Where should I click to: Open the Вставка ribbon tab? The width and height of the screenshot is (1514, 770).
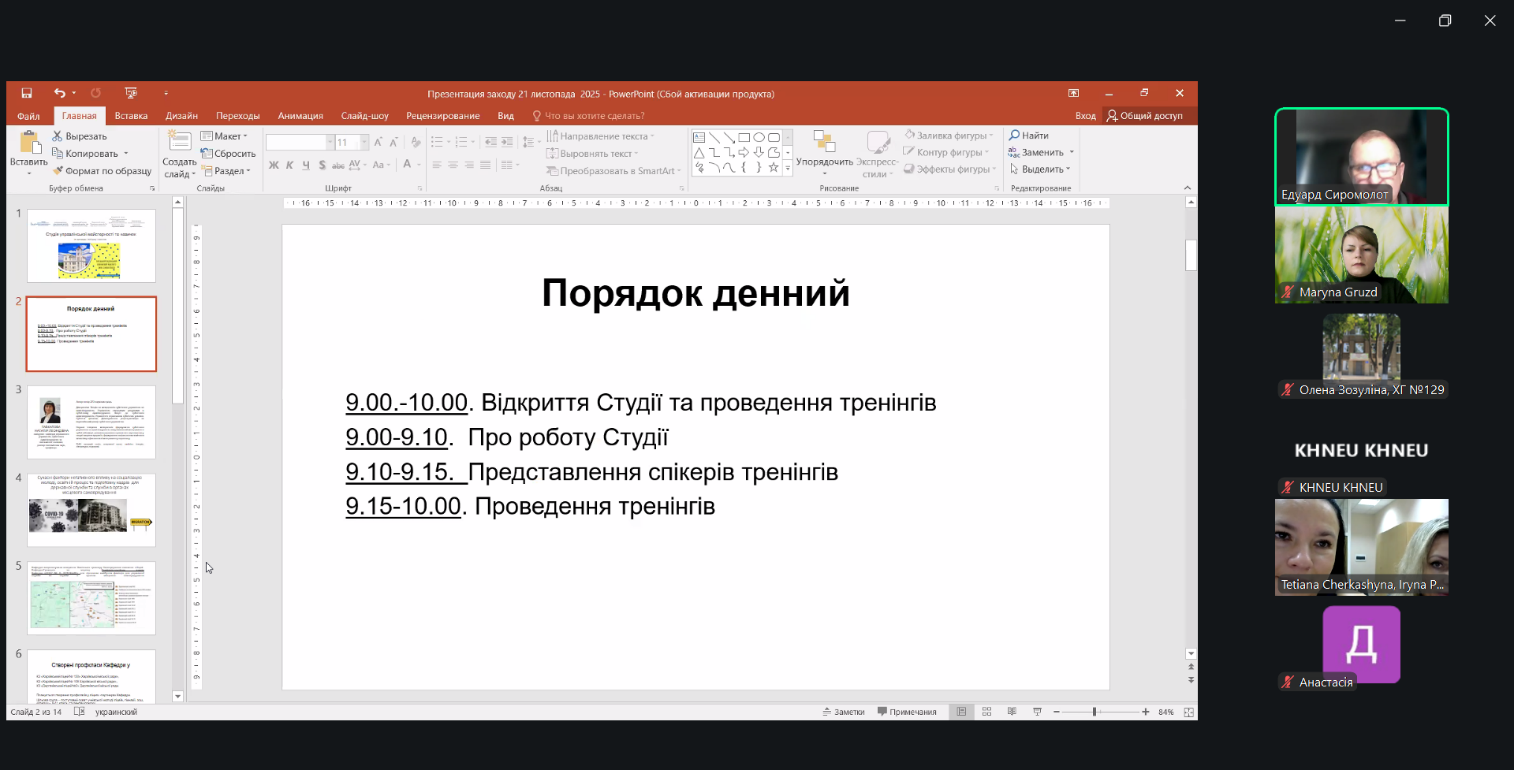point(131,116)
